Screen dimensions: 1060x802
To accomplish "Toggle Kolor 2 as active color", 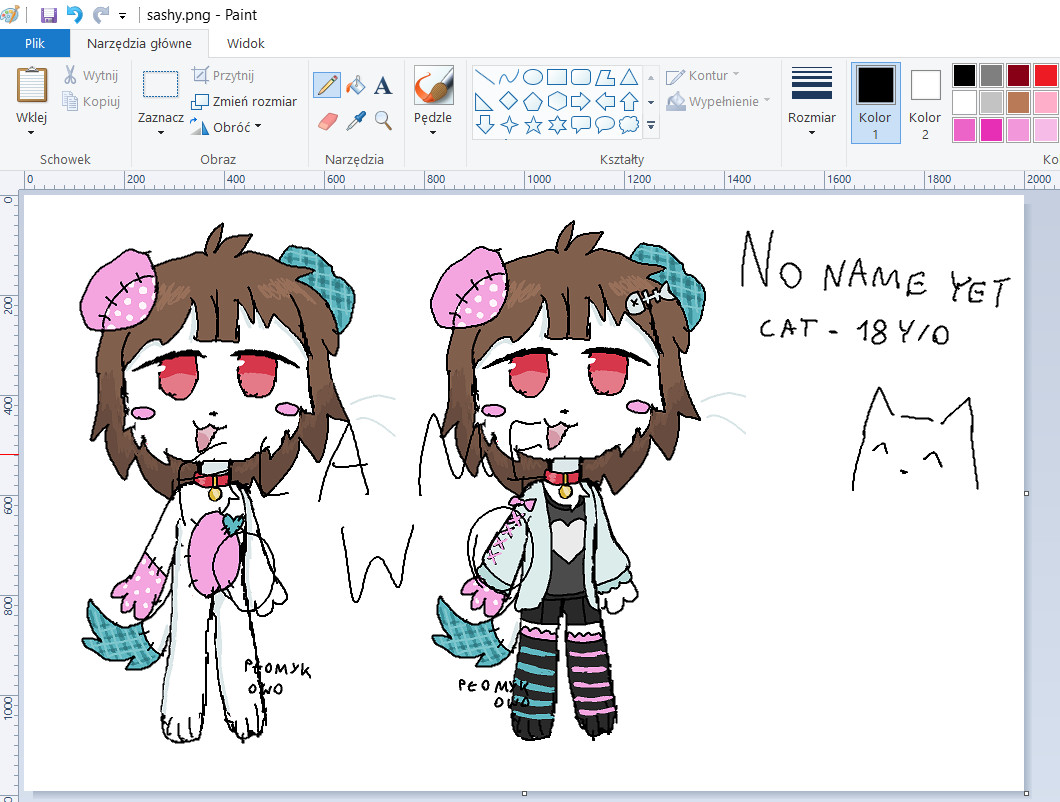I will [925, 100].
